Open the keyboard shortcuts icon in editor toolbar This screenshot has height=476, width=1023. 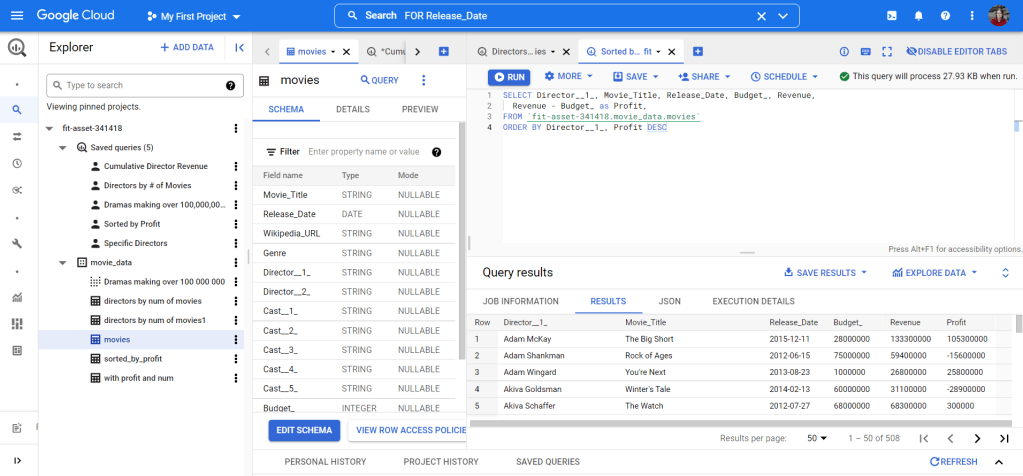[x=865, y=52]
